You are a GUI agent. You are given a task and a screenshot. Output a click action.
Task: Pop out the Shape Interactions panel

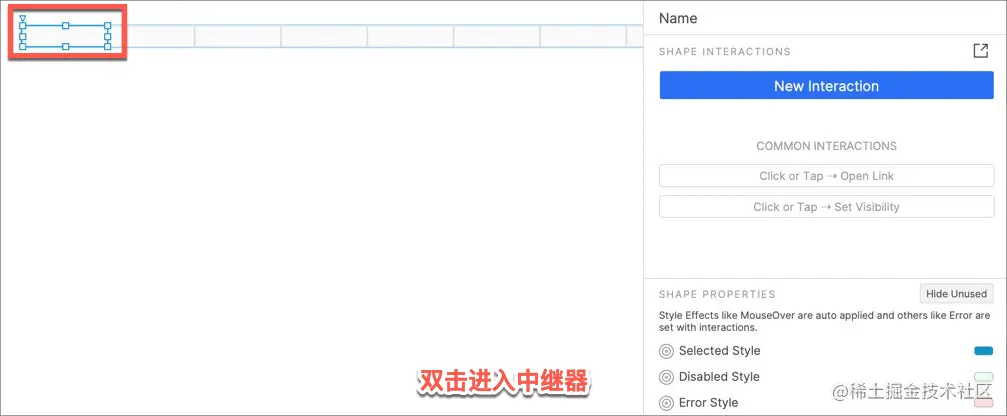tap(980, 51)
